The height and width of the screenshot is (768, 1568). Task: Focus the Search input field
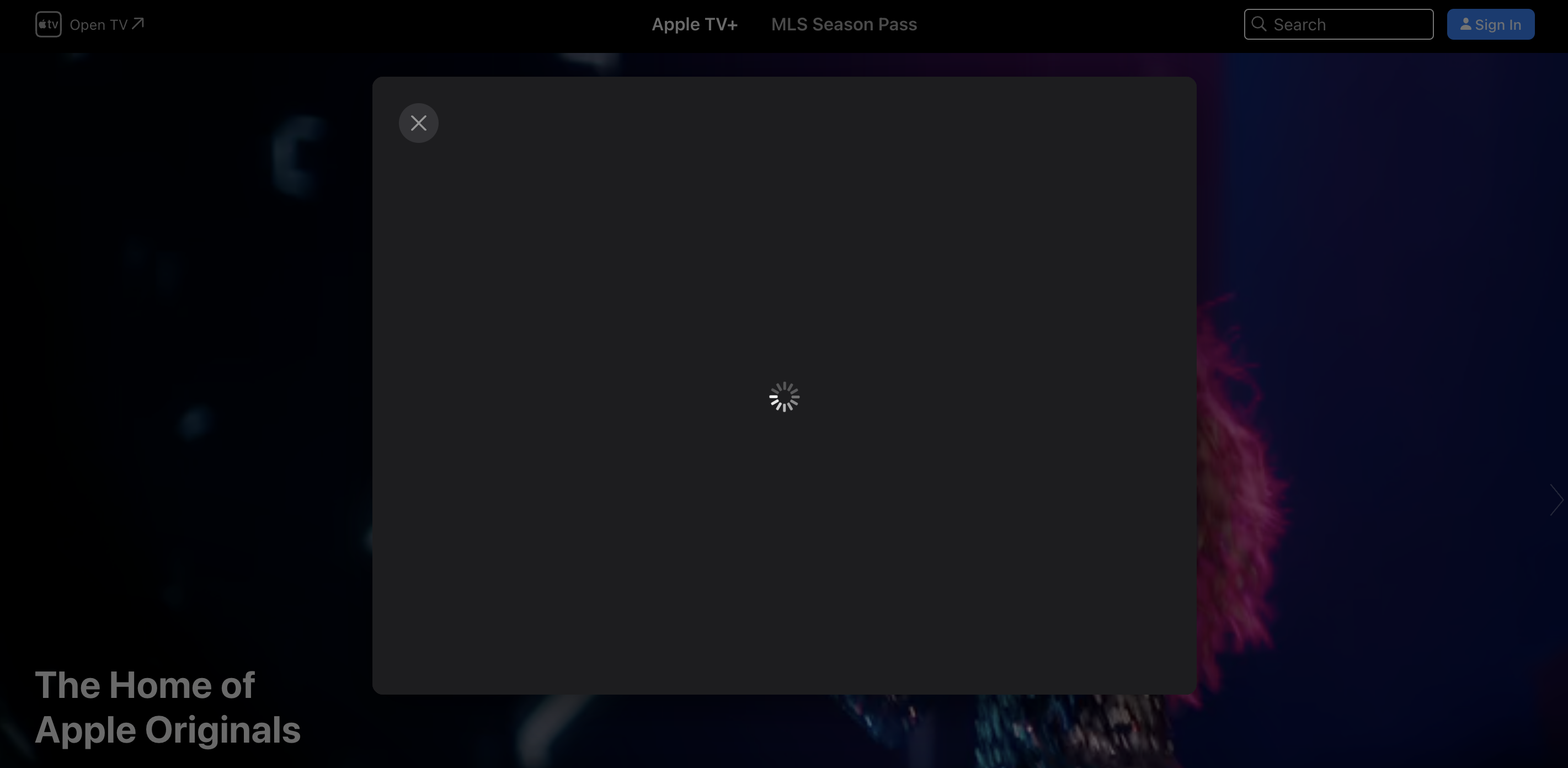click(1350, 24)
